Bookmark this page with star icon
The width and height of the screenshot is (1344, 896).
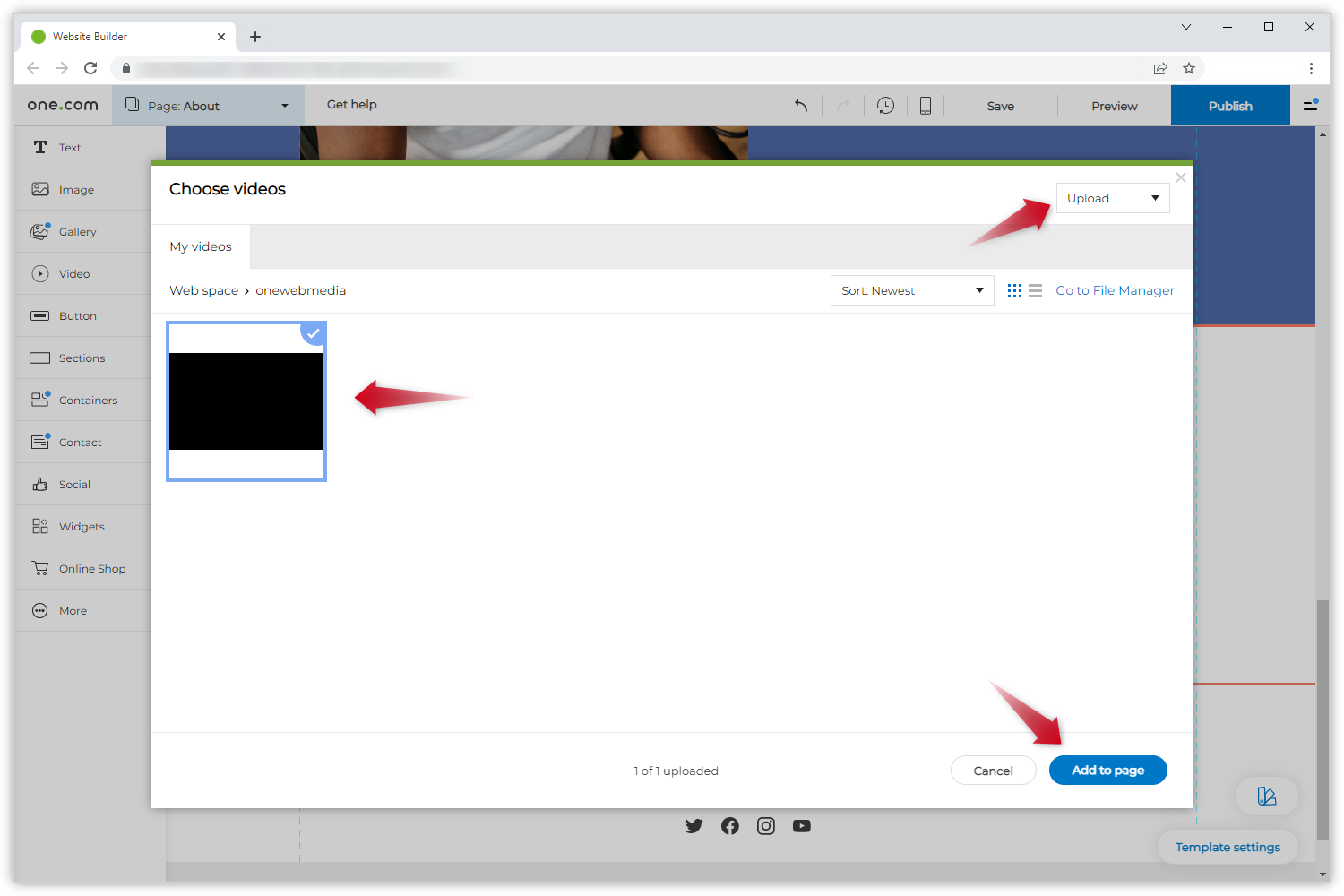coord(1189,68)
